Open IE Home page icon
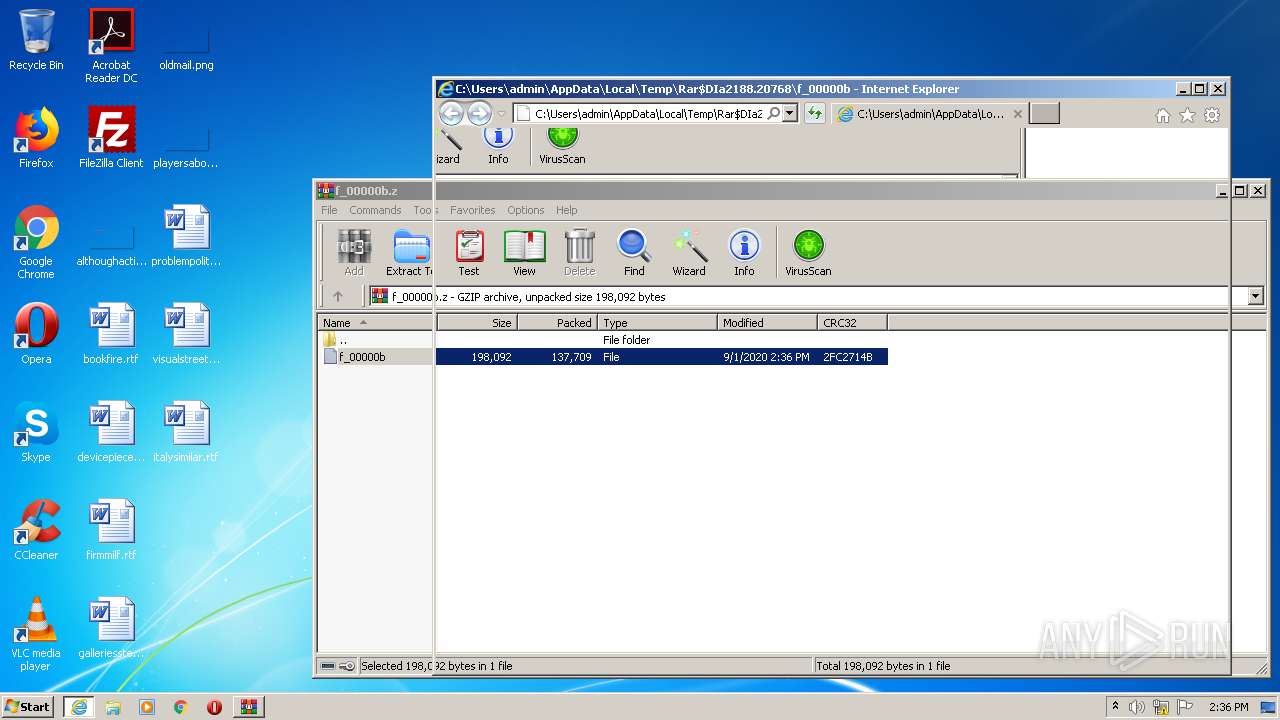This screenshot has width=1280, height=720. click(1163, 115)
